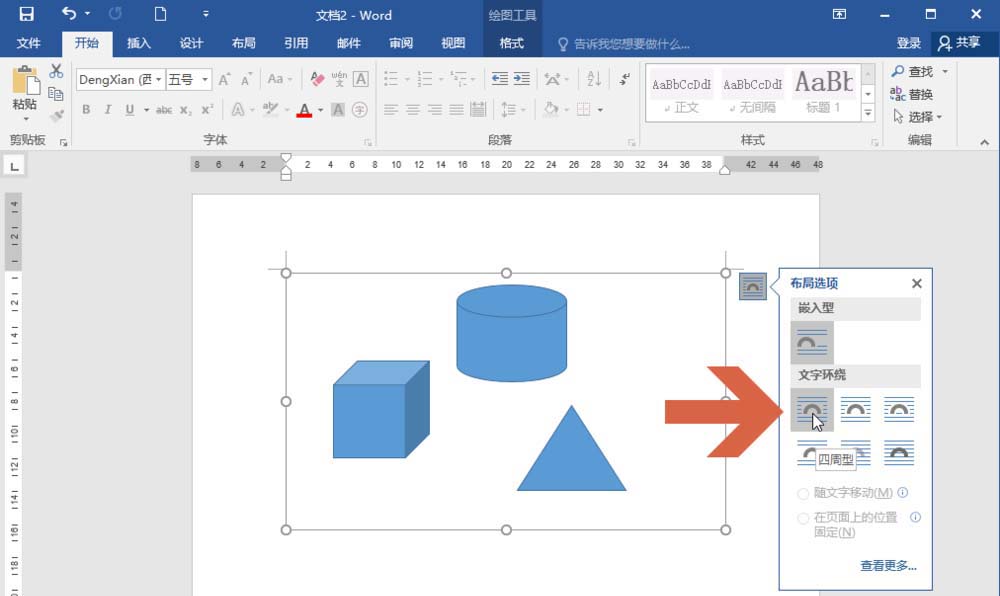
Task: Enable the 随文字移动 radio option
Action: (x=803, y=493)
